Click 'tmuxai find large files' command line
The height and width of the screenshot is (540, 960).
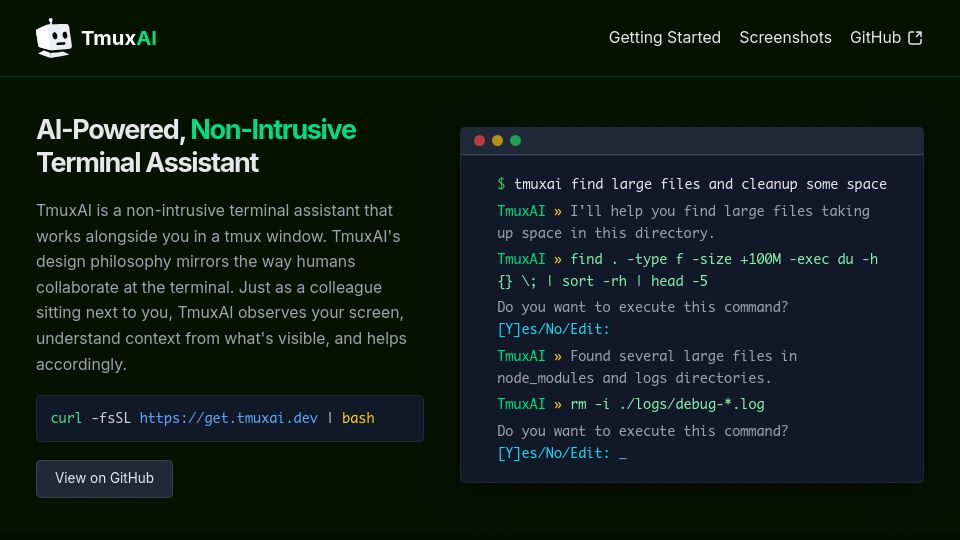pyautogui.click(x=692, y=184)
